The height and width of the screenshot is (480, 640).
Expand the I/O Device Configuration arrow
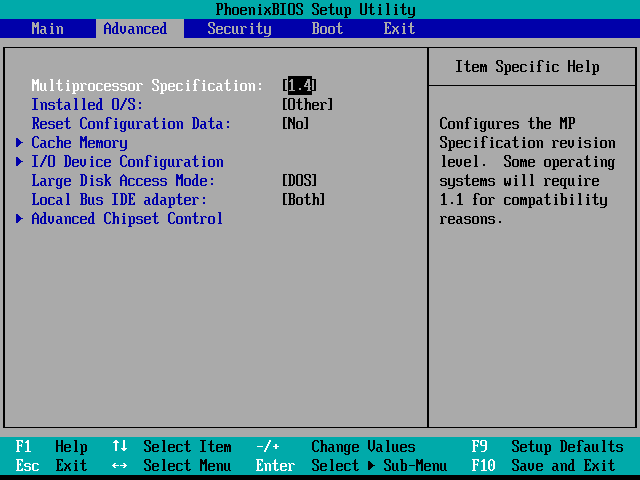point(19,162)
